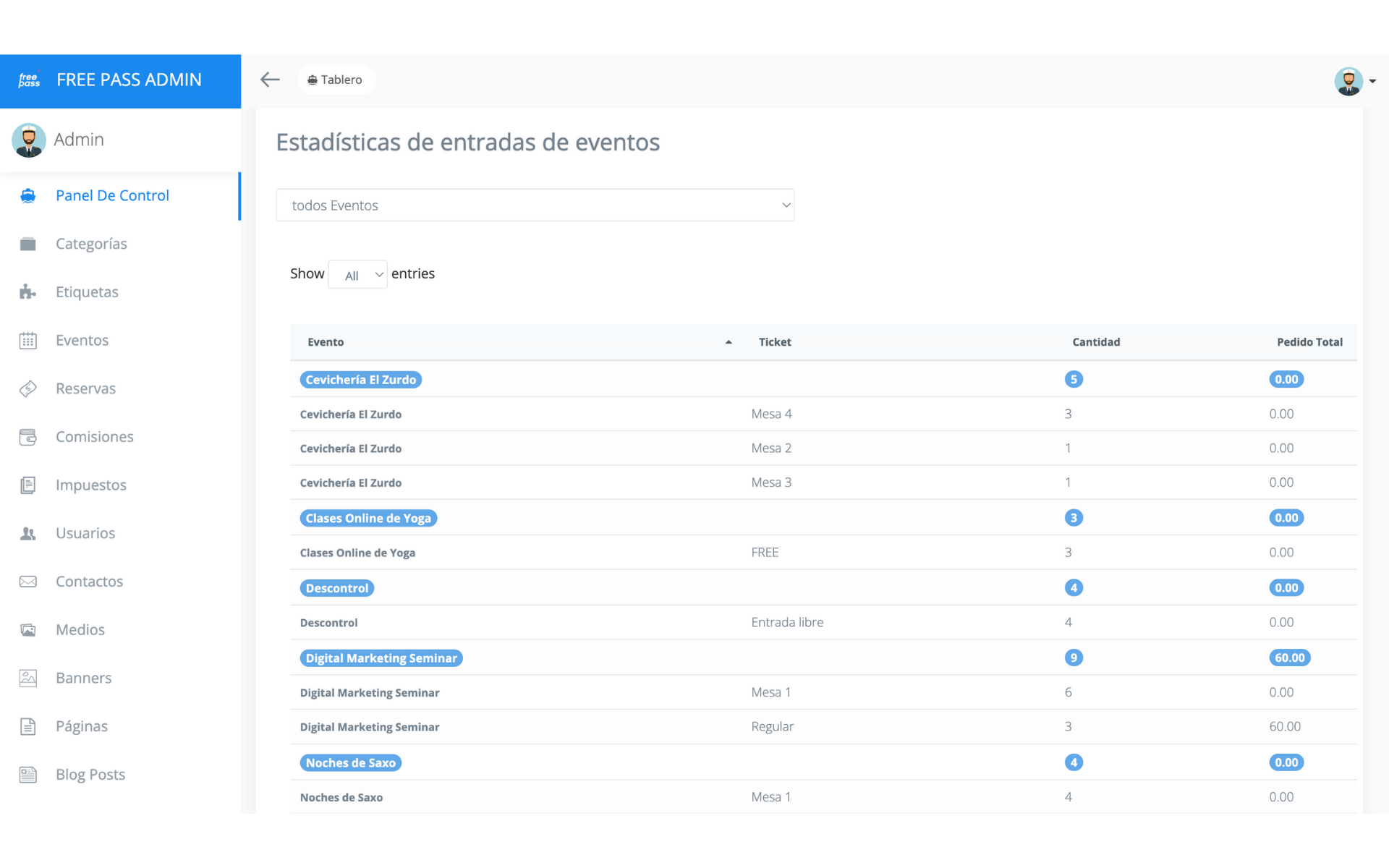
Task: Click the Free Pass logo icon
Action: [x=30, y=80]
